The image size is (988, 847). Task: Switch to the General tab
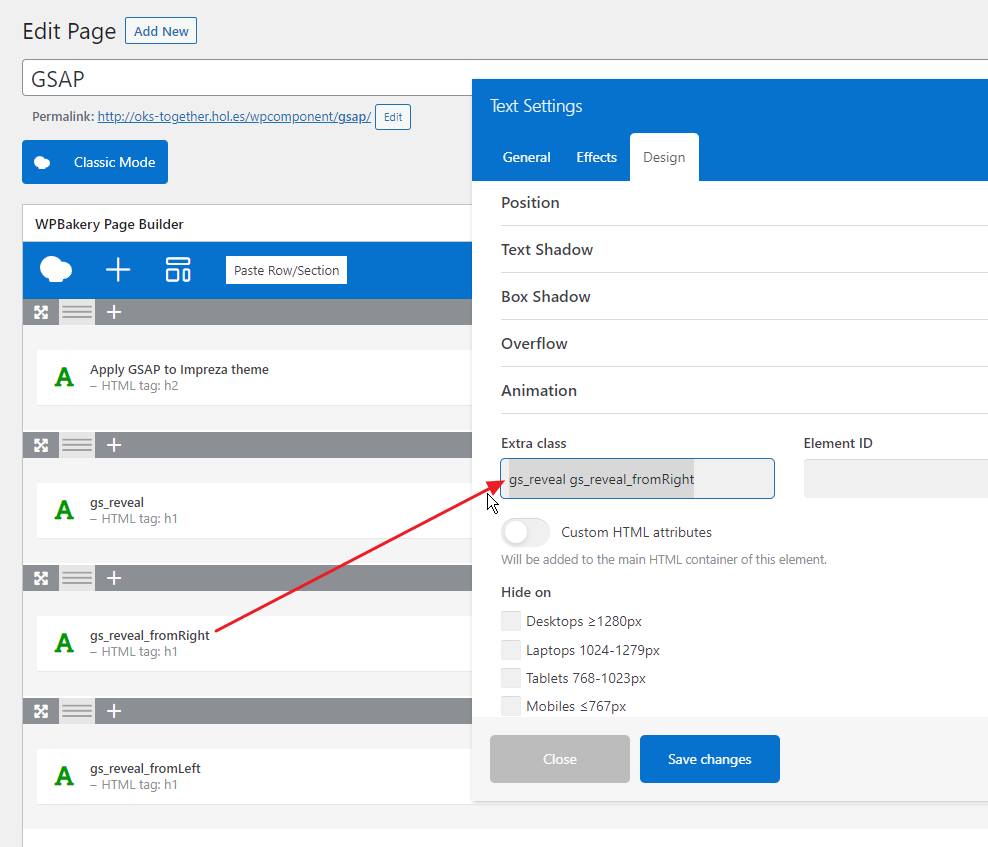tap(526, 158)
